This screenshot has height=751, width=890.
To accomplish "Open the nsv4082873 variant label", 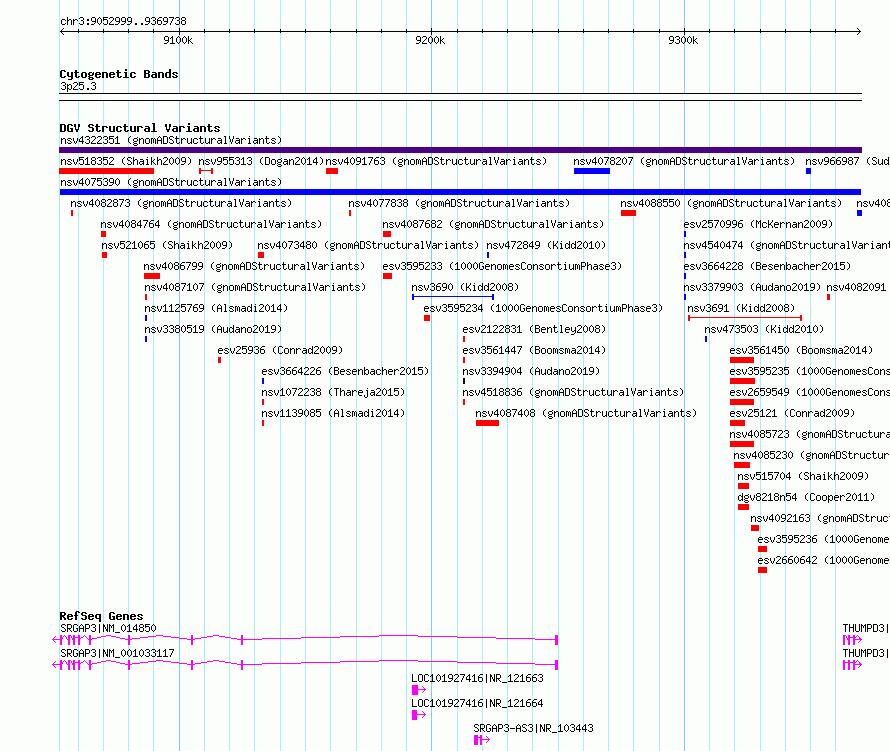I will click(181, 203).
